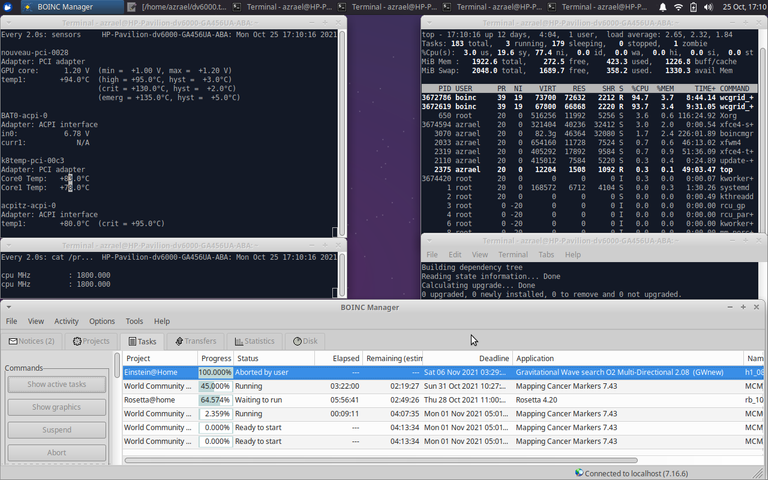
Task: Open window menu arrow of BOINC Manager
Action: tap(8, 307)
